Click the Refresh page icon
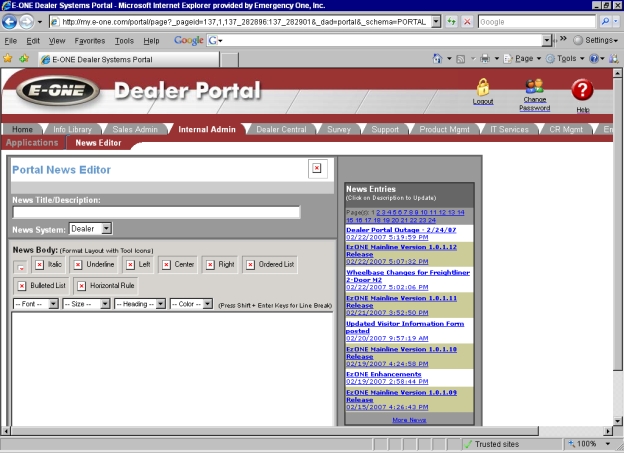This screenshot has height=453, width=624. (451, 21)
